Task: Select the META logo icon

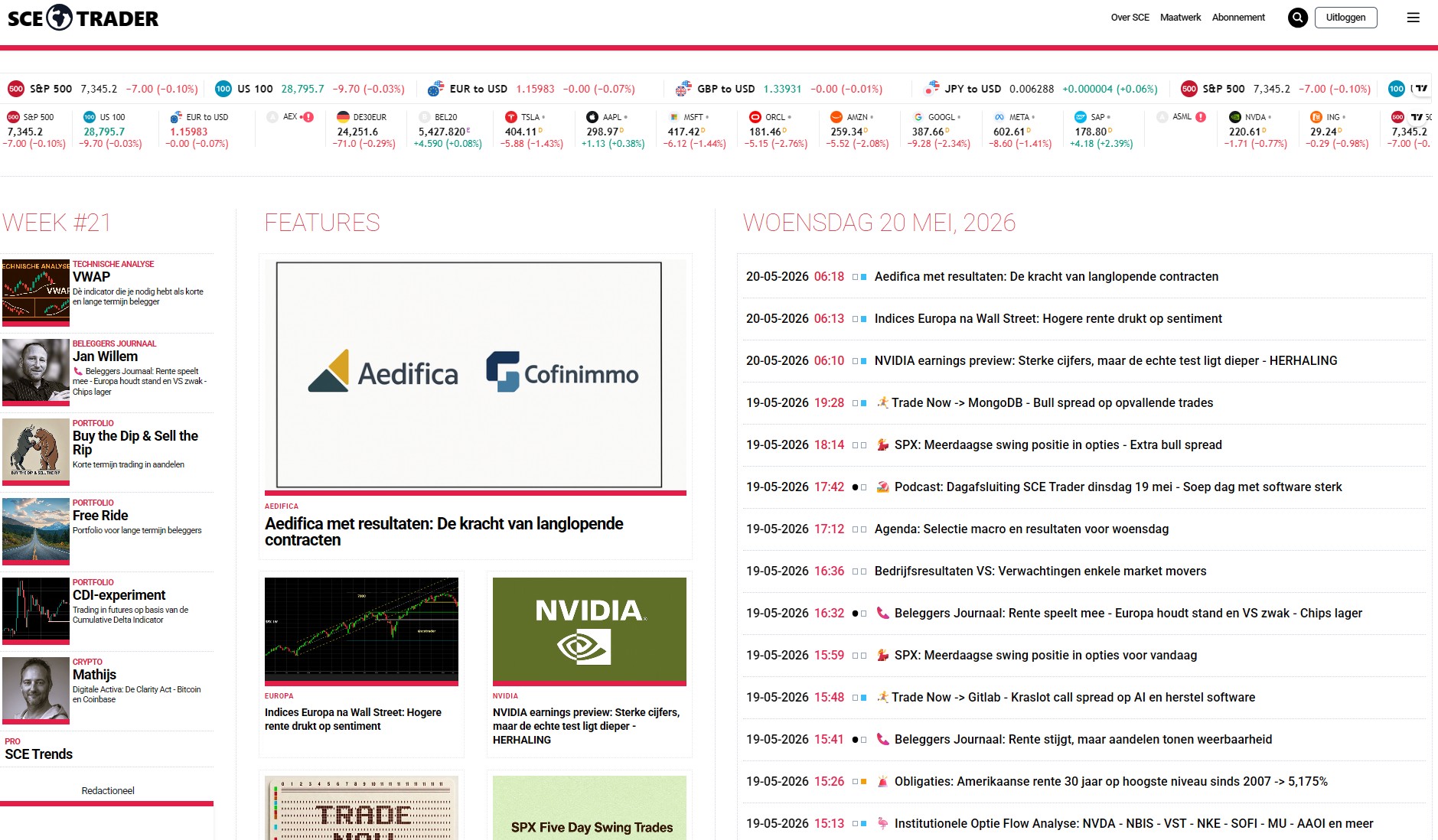Action: 999,117
